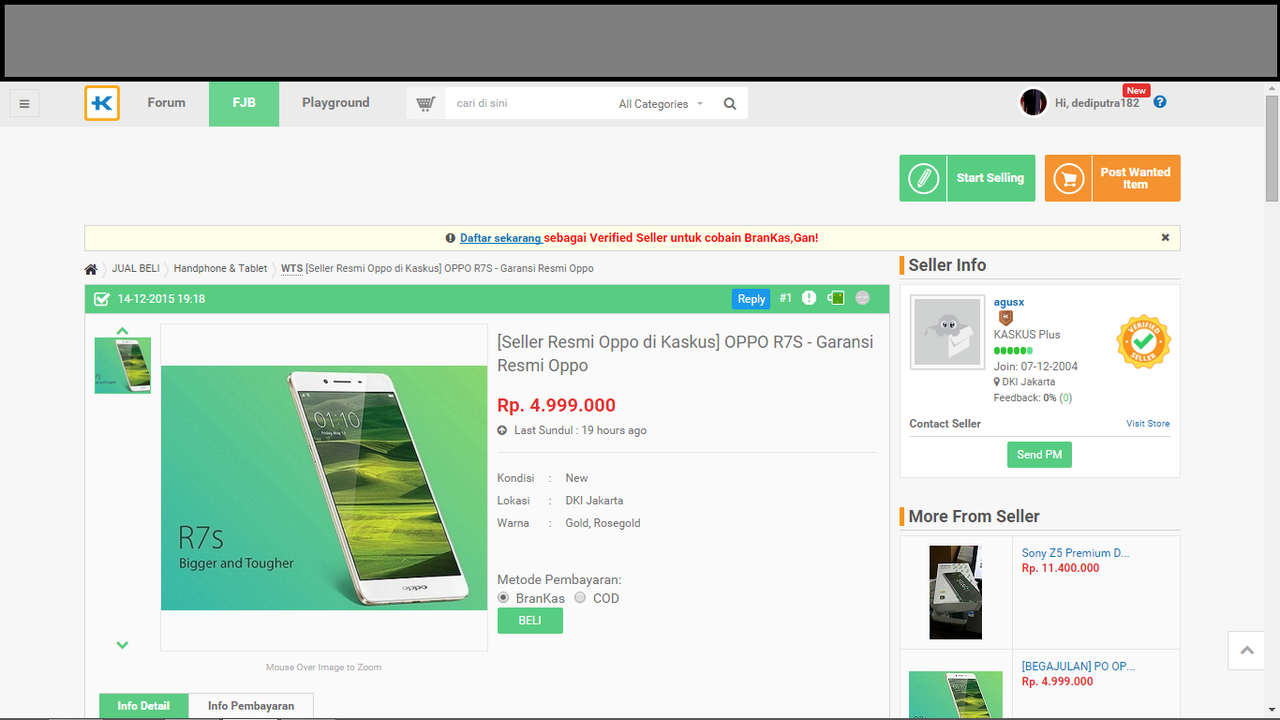Open Handphone & Tablet breadcrumb link
This screenshot has width=1280, height=720.
(220, 269)
